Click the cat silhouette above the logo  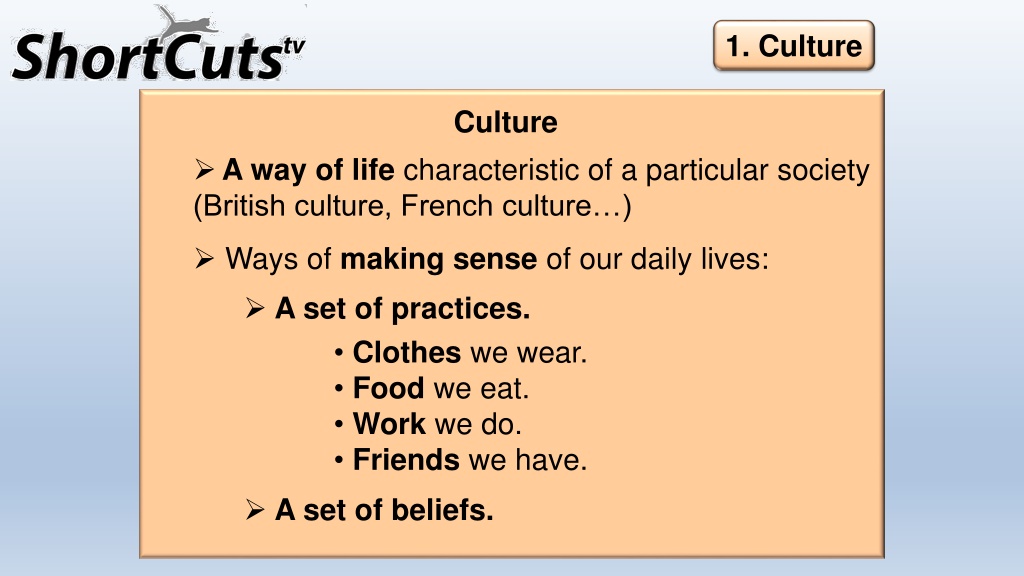point(188,22)
